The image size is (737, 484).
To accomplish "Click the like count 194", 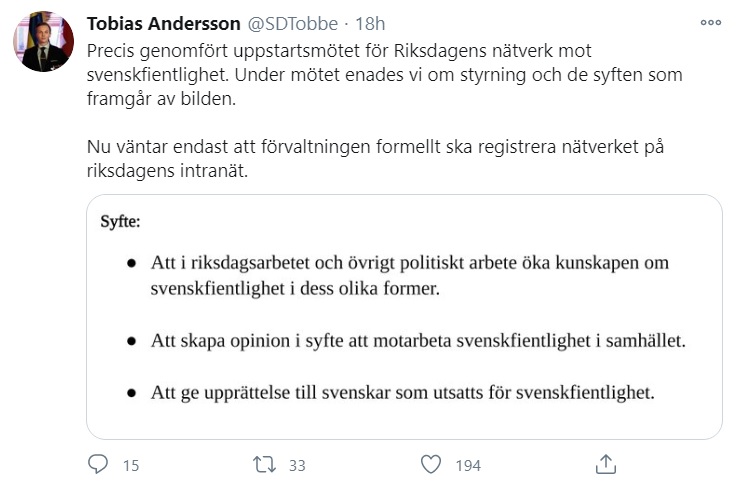I will 467,465.
